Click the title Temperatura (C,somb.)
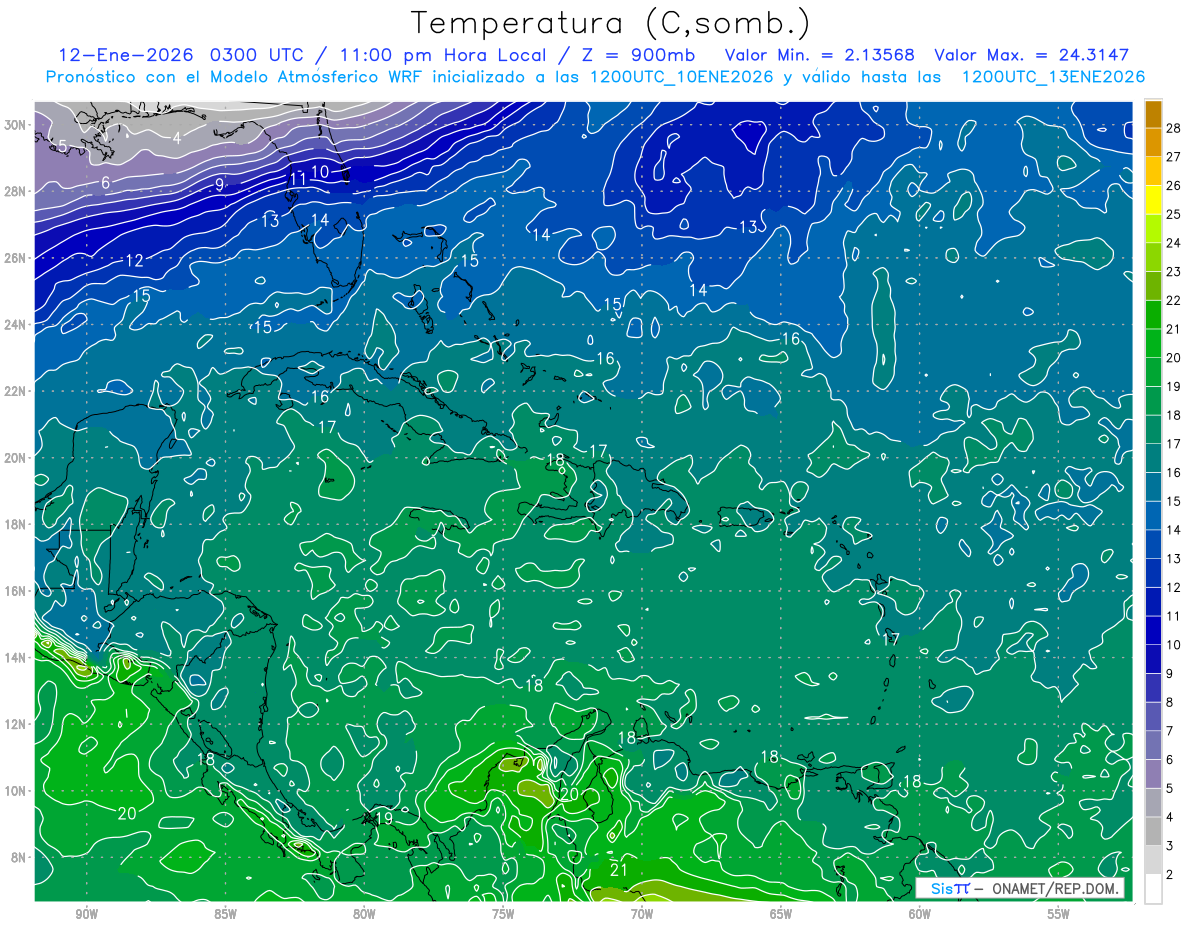This screenshot has height=927, width=1200. pos(609,22)
